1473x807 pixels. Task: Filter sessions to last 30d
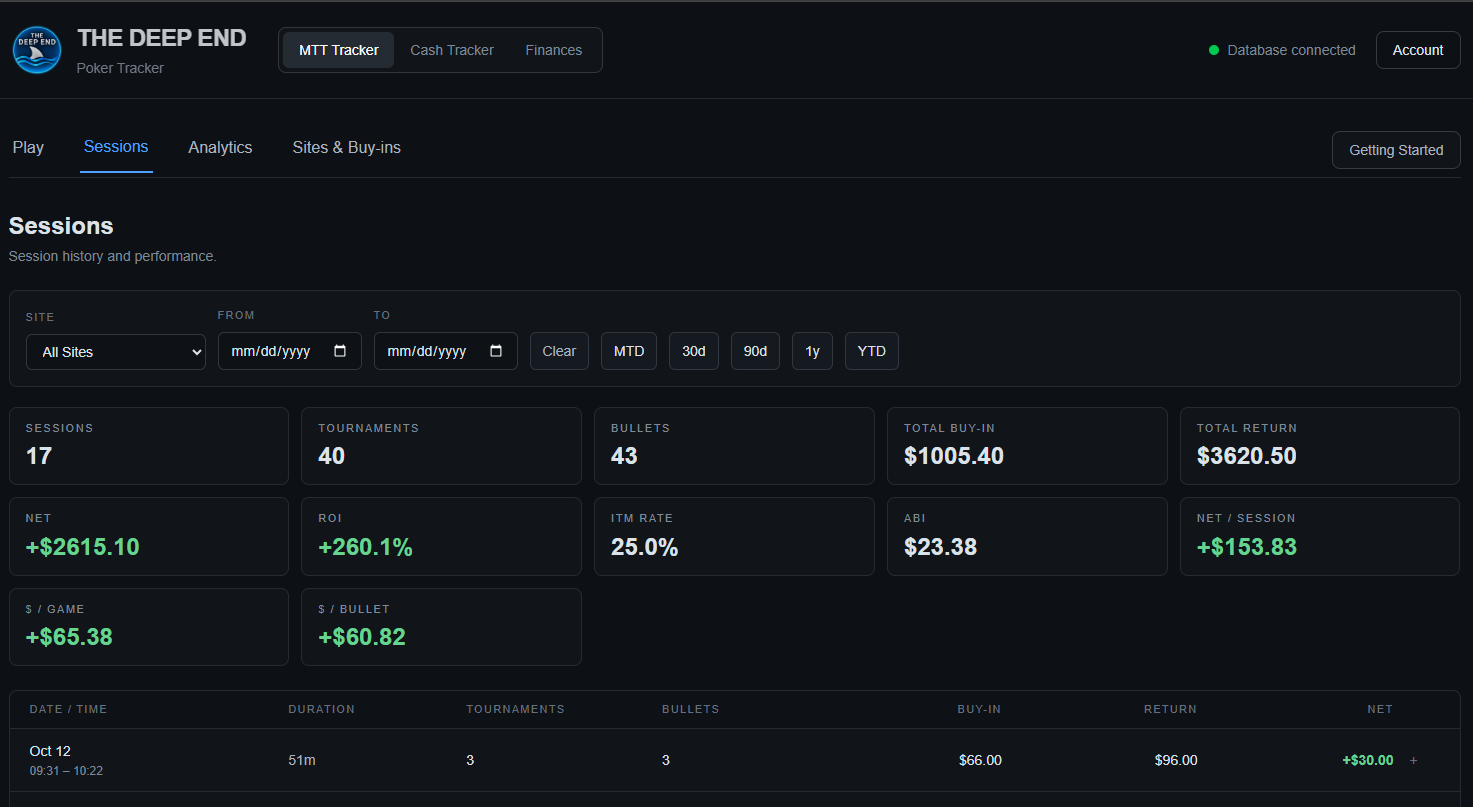tap(694, 351)
